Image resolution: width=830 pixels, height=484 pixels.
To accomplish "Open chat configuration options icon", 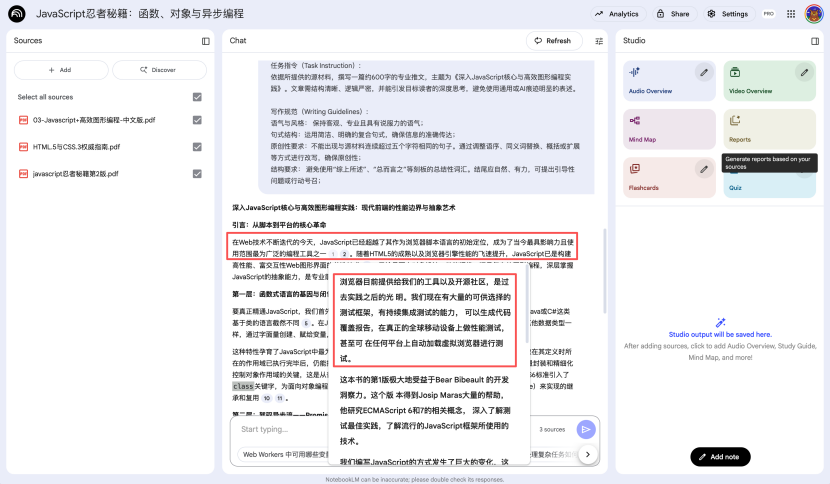I will [x=599, y=41].
